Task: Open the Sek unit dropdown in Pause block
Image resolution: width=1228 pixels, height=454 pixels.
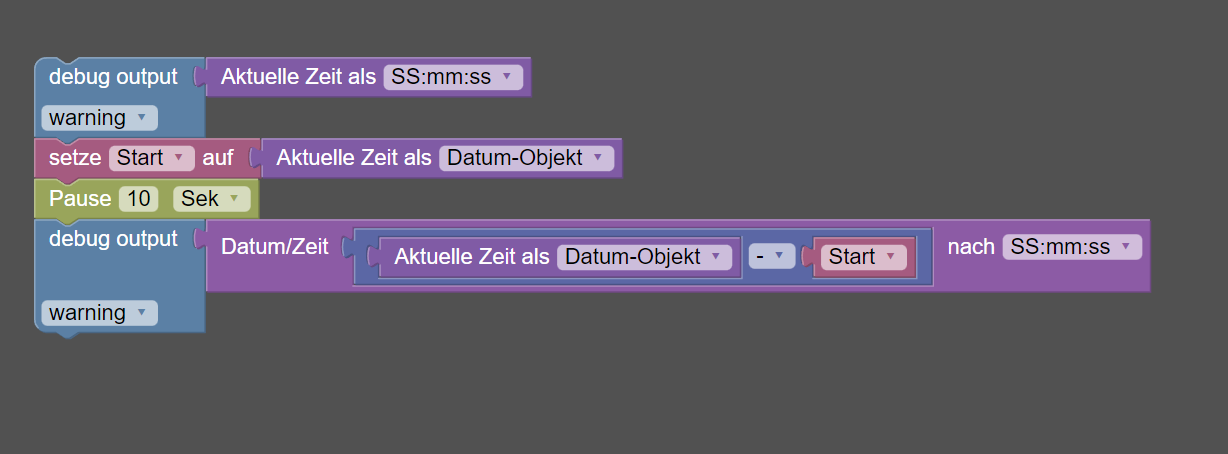Action: [211, 199]
